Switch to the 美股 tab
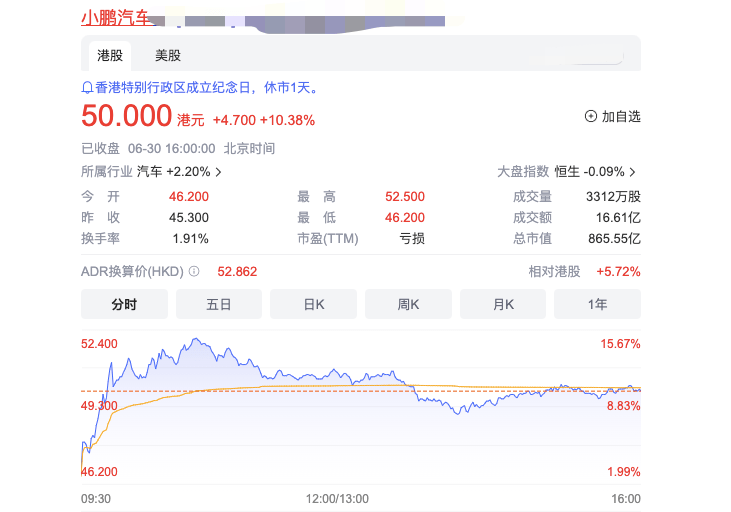Image resolution: width=731 pixels, height=512 pixels. tap(168, 55)
